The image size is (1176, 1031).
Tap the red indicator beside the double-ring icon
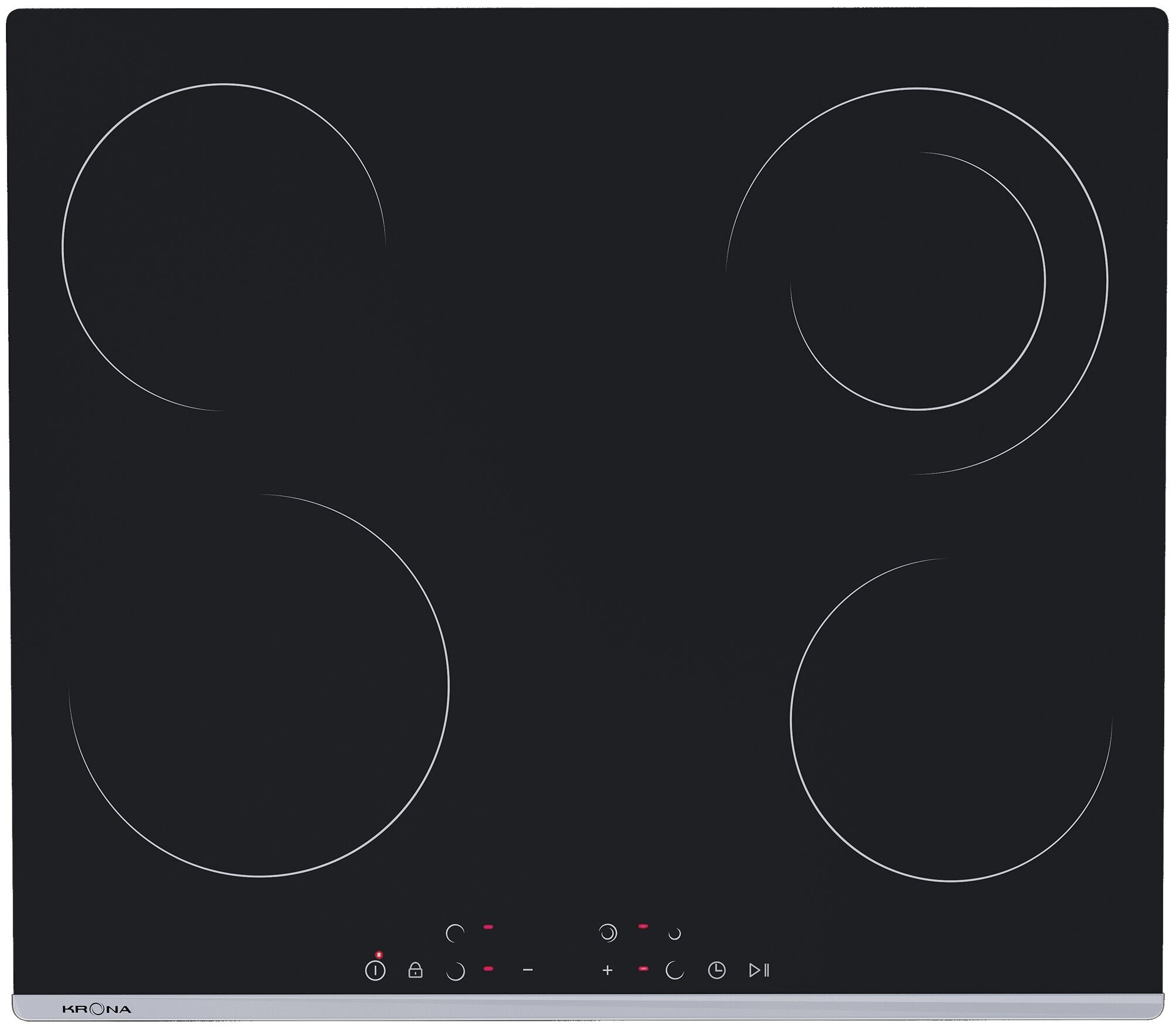643,926
